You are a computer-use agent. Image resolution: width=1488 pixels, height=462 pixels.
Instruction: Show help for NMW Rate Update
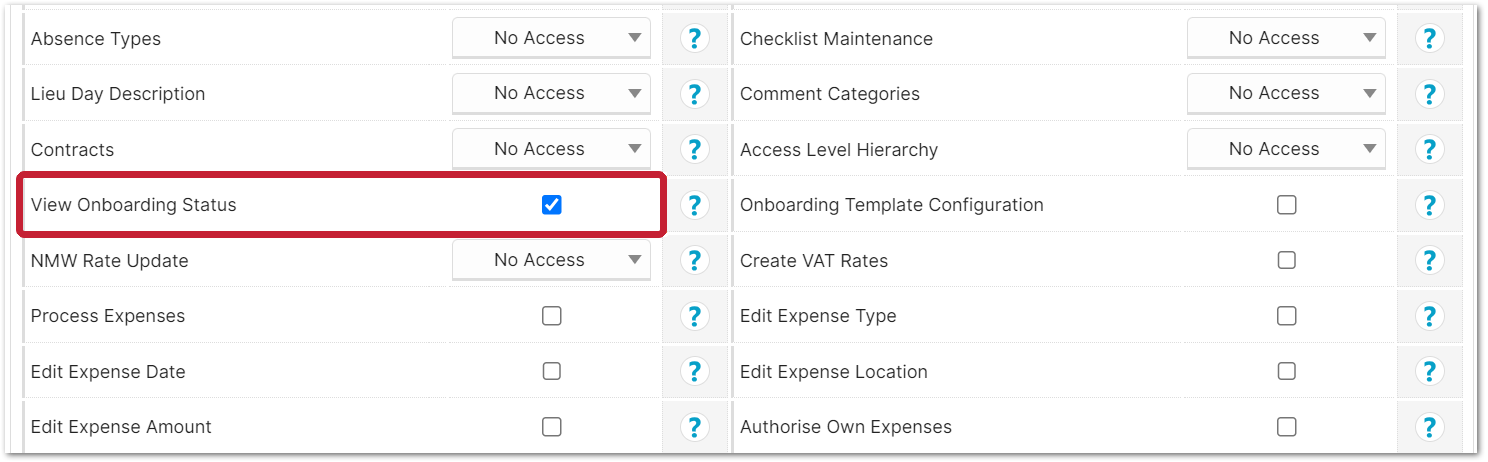694,261
